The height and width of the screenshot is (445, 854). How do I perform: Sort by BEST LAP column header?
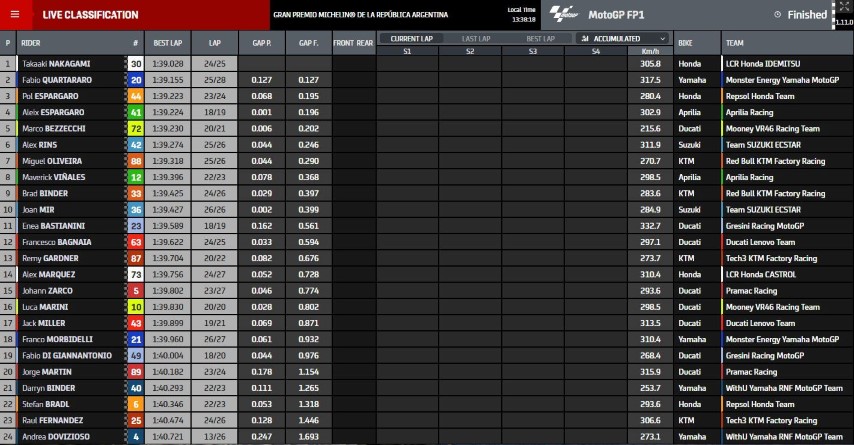click(x=168, y=43)
